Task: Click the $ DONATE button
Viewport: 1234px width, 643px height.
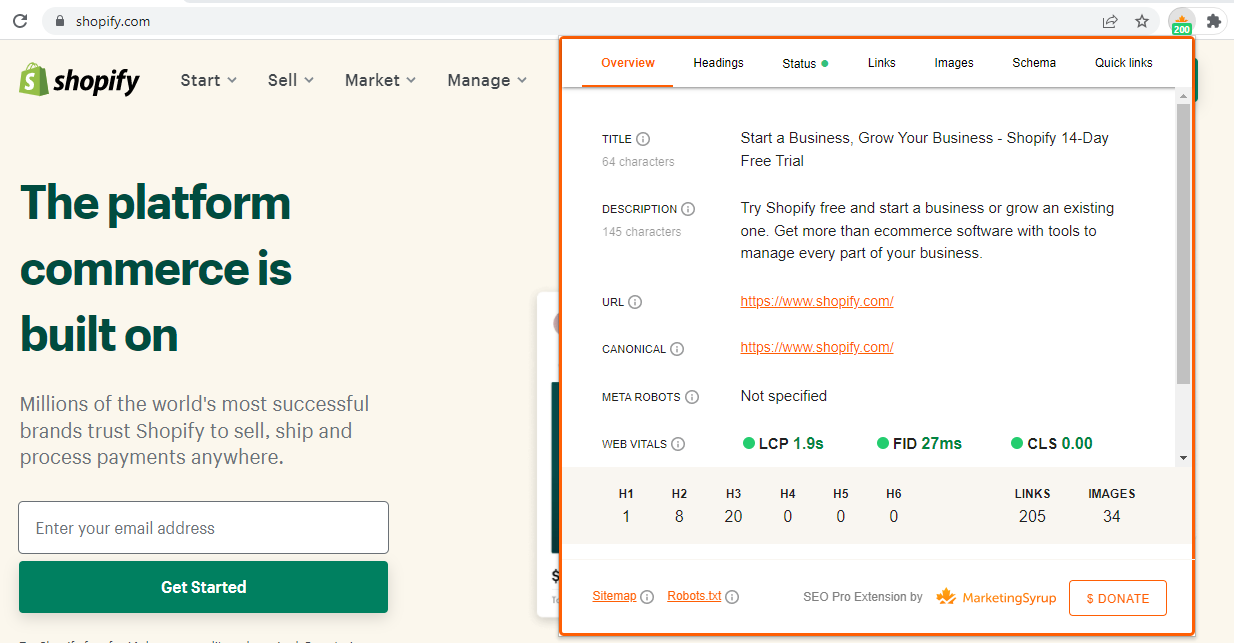Action: click(1117, 597)
